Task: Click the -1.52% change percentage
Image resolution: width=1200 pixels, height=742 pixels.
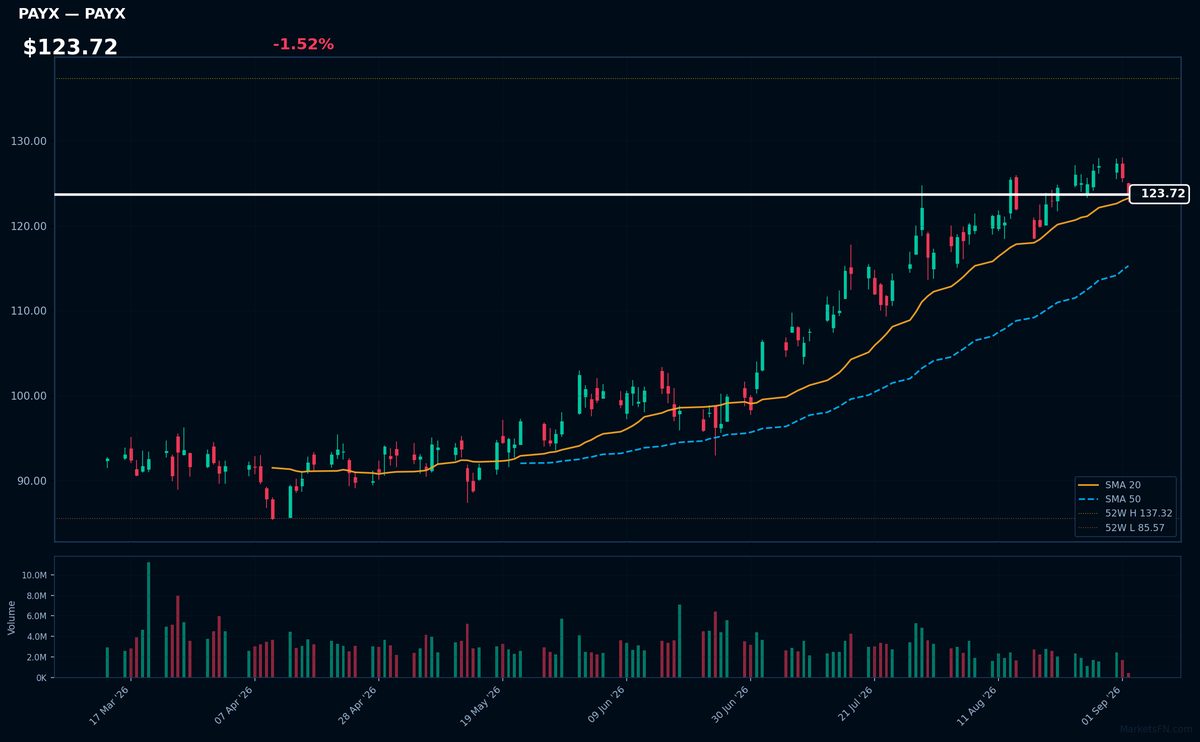Action: (x=303, y=44)
